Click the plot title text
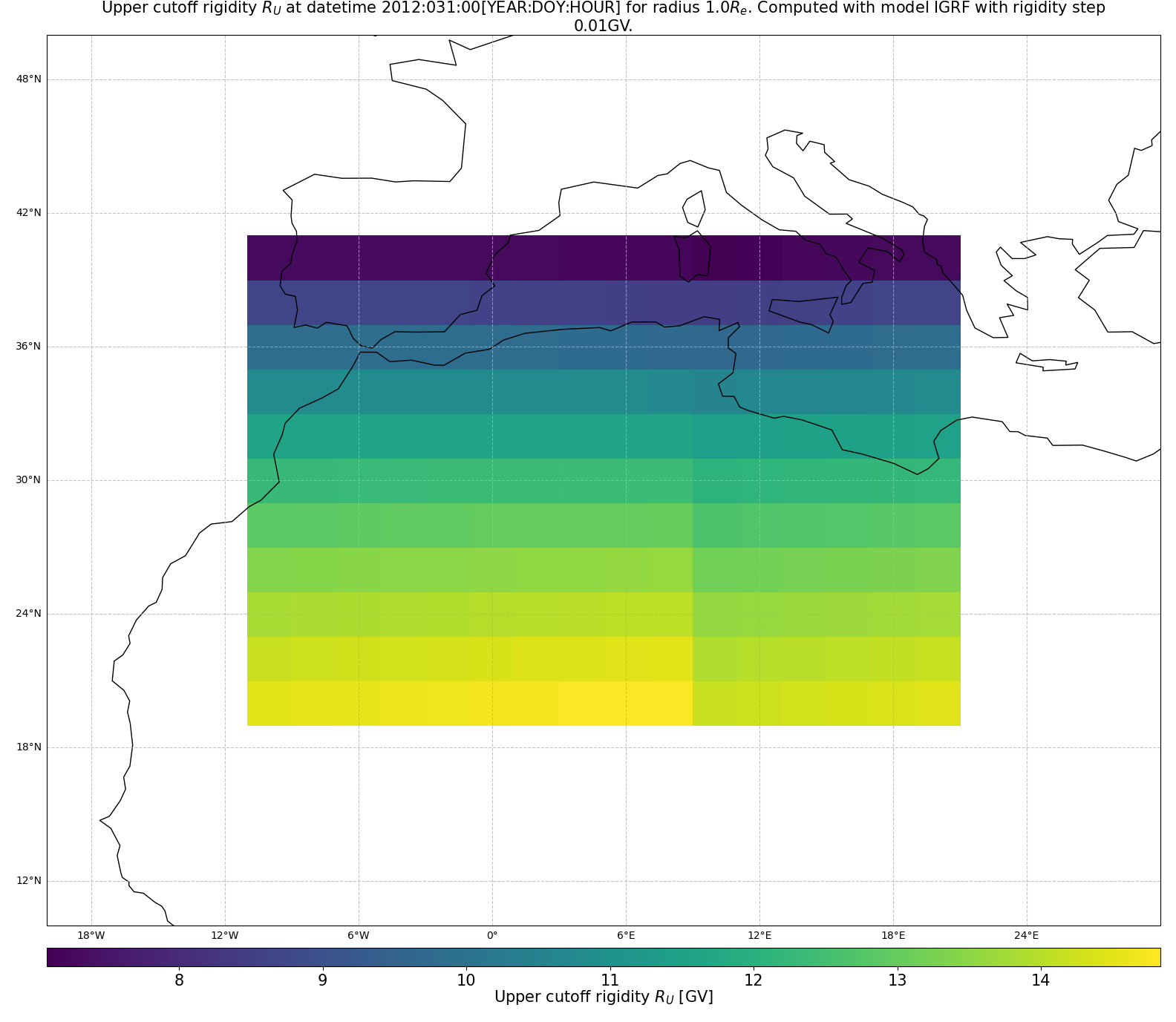The image size is (1176, 1022). click(x=604, y=17)
